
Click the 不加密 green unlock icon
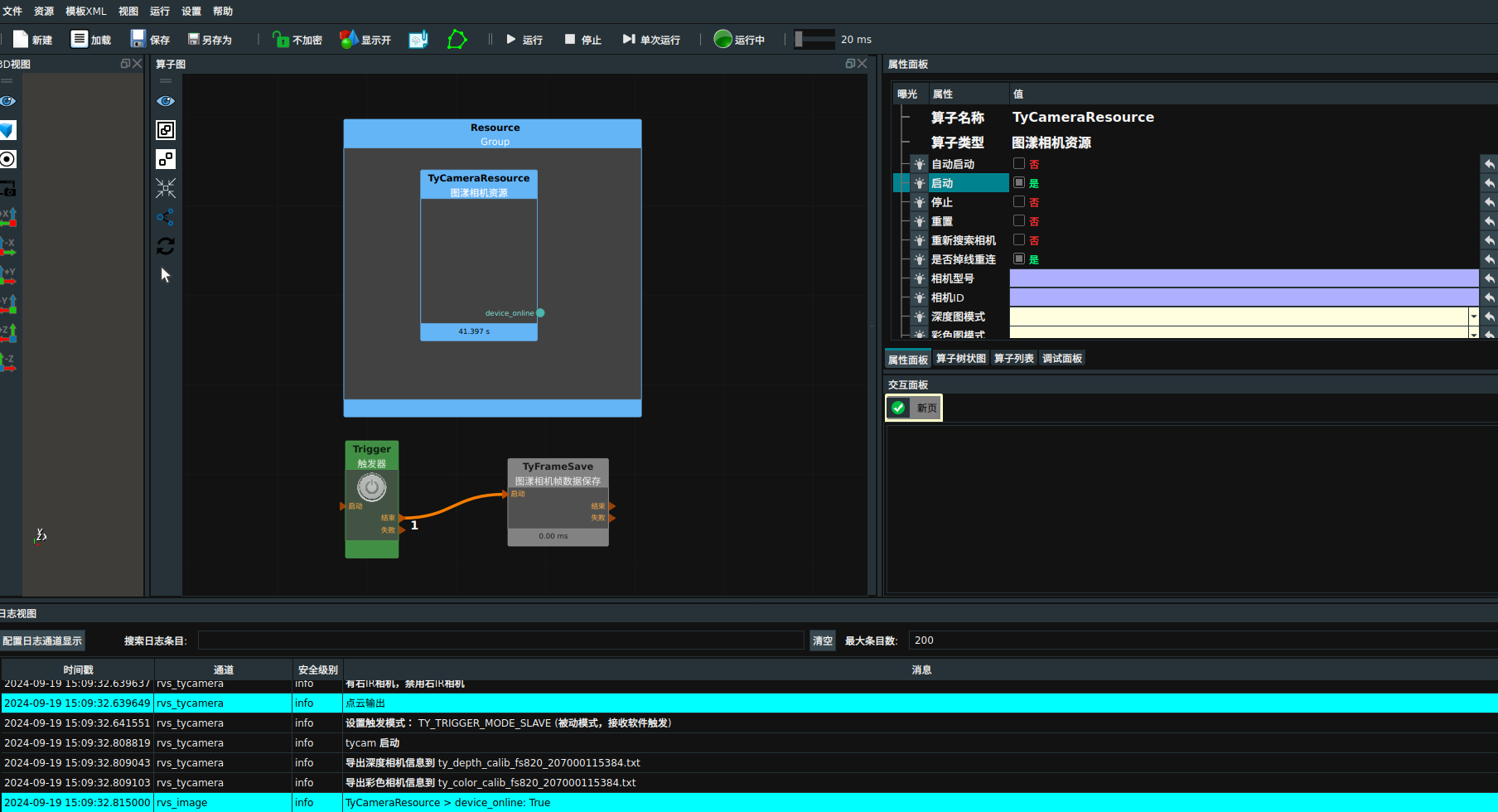[x=281, y=39]
